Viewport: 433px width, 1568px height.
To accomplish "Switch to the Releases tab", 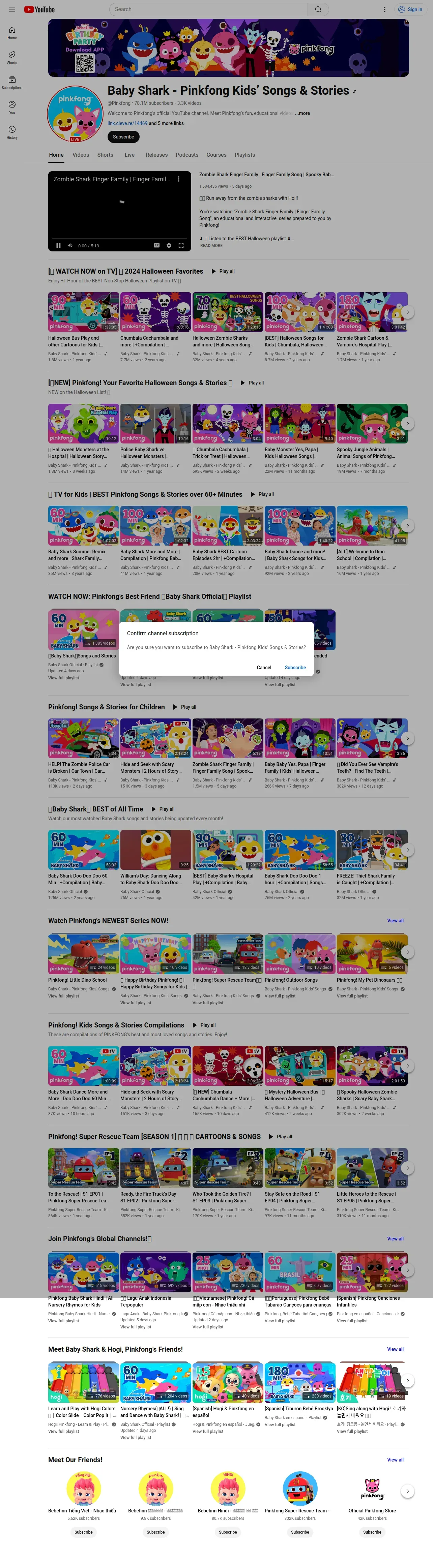I will tap(156, 155).
